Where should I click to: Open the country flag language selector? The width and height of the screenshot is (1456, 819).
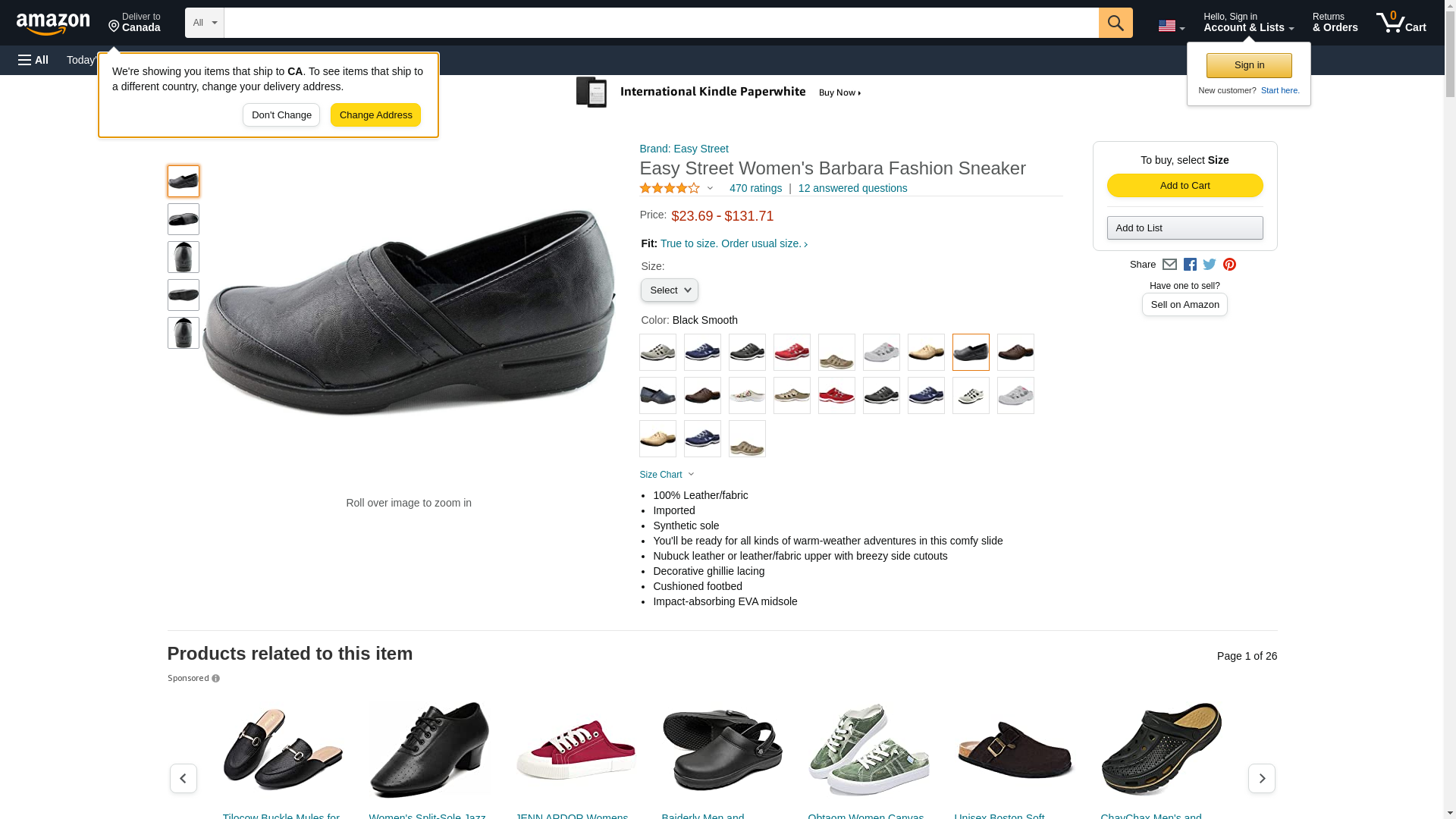click(x=1171, y=26)
